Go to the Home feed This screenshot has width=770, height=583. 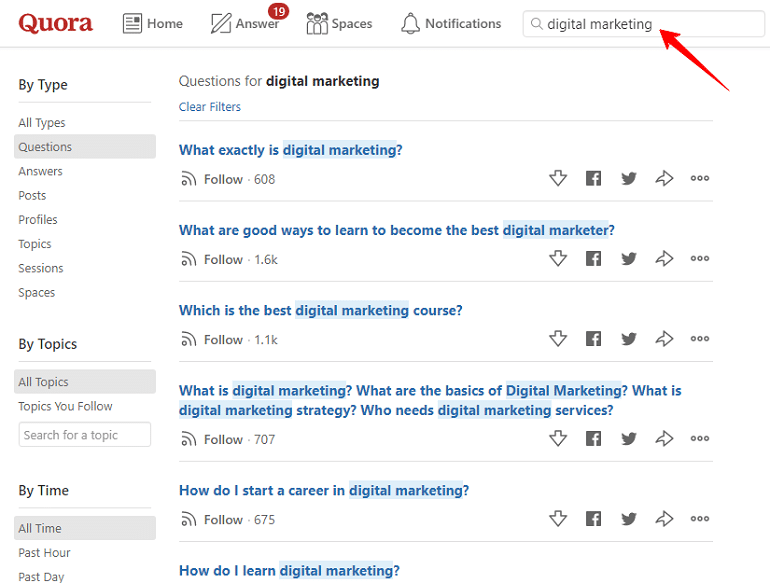pyautogui.click(x=153, y=24)
